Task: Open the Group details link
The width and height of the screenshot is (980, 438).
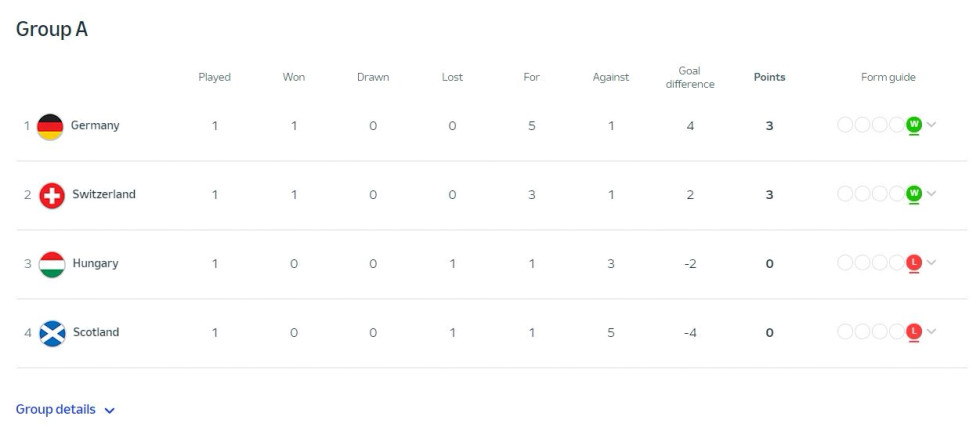Action: [x=66, y=410]
